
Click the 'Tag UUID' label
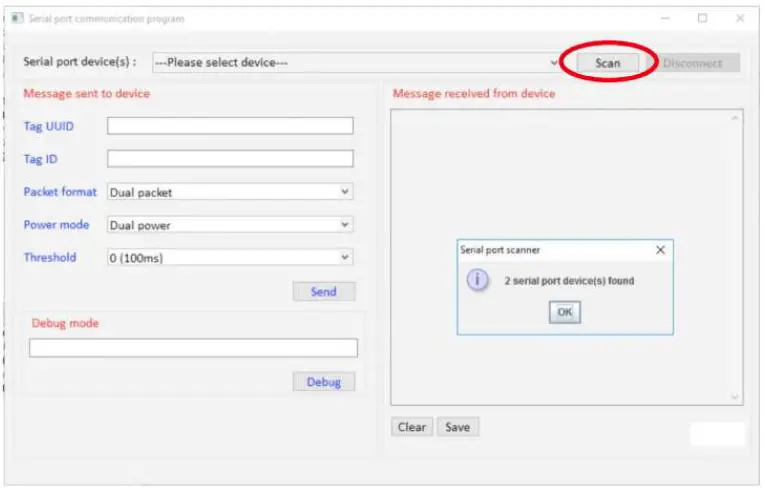click(49, 126)
